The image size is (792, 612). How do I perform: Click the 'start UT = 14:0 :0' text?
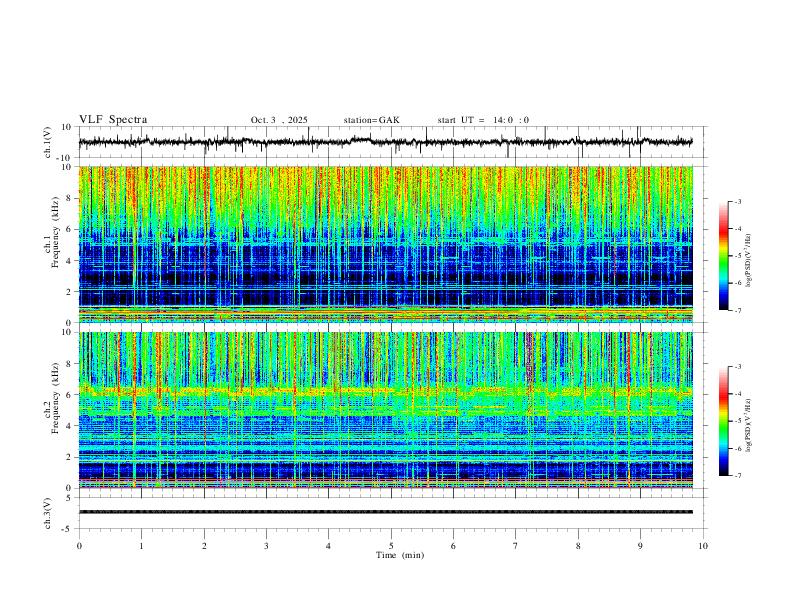[x=483, y=120]
